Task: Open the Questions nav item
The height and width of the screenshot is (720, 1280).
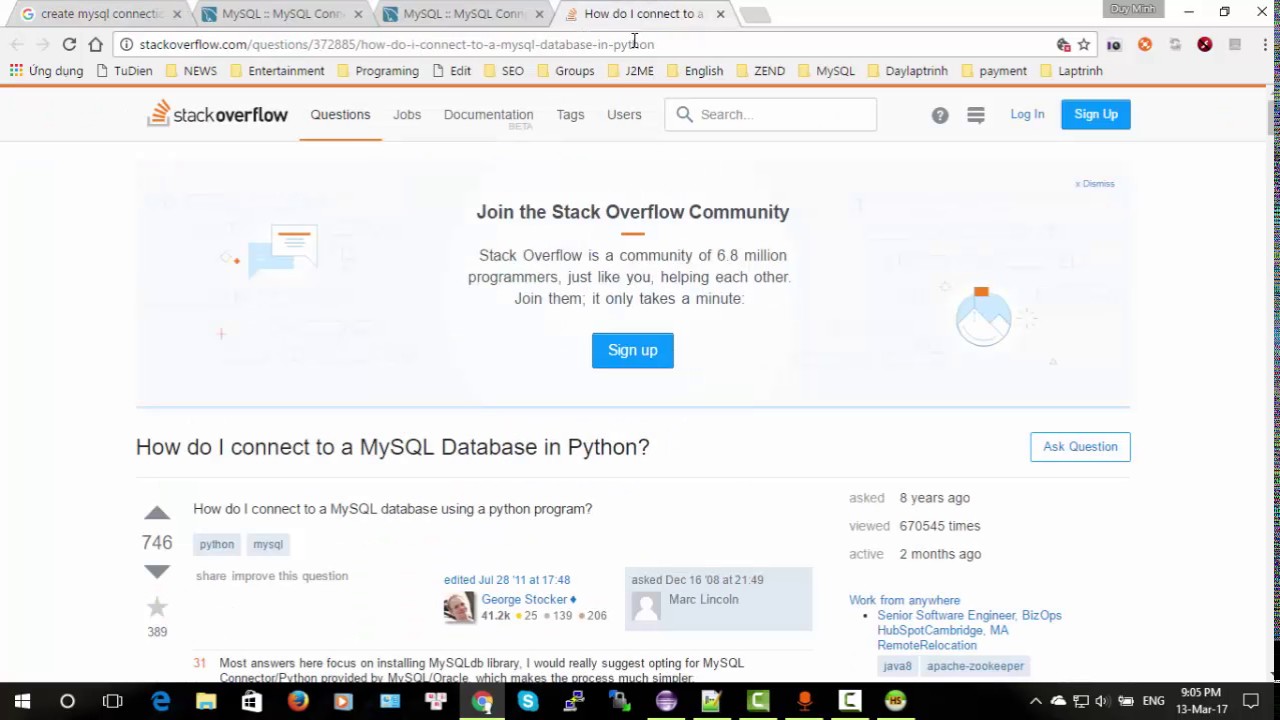Action: [340, 114]
